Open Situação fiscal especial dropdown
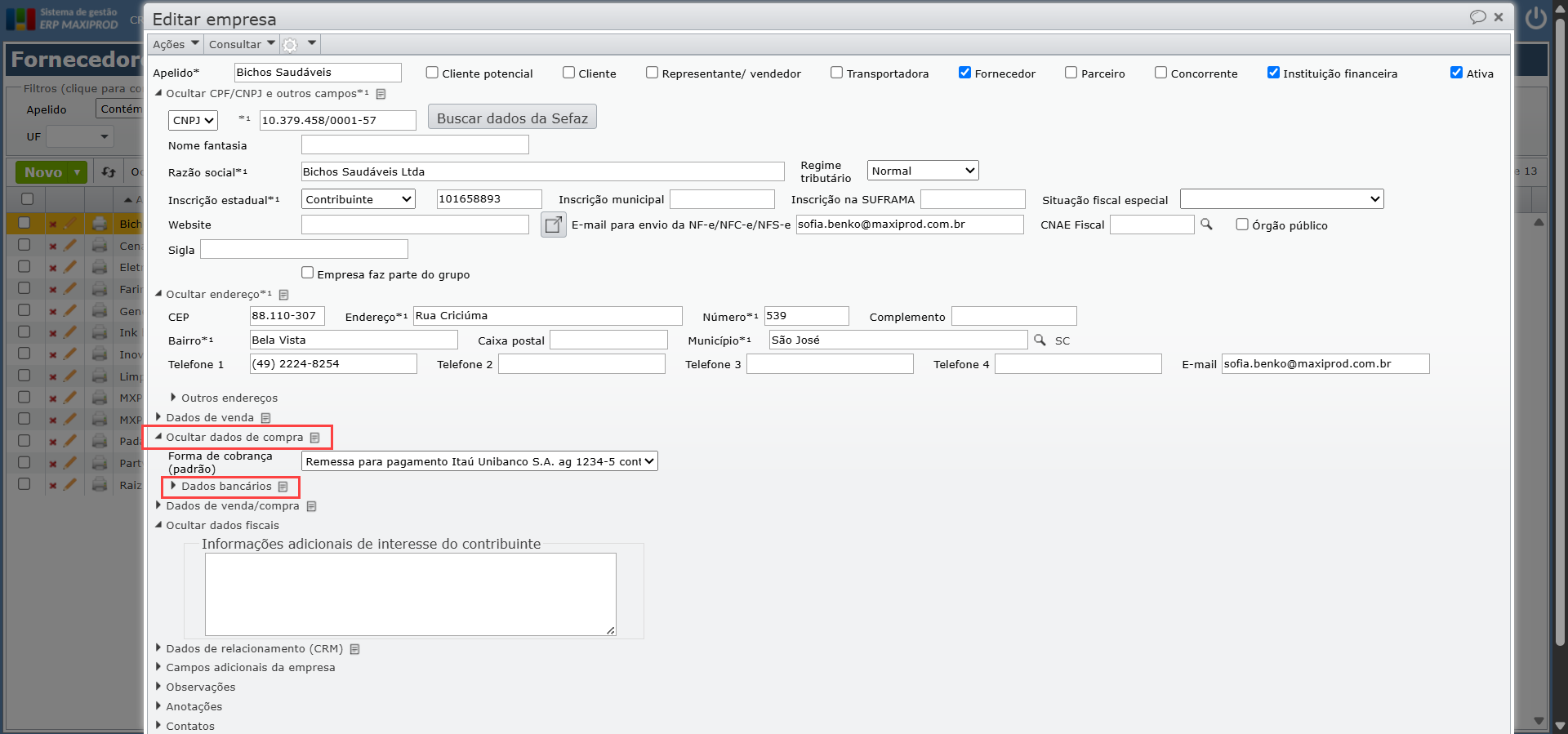 pos(1281,199)
